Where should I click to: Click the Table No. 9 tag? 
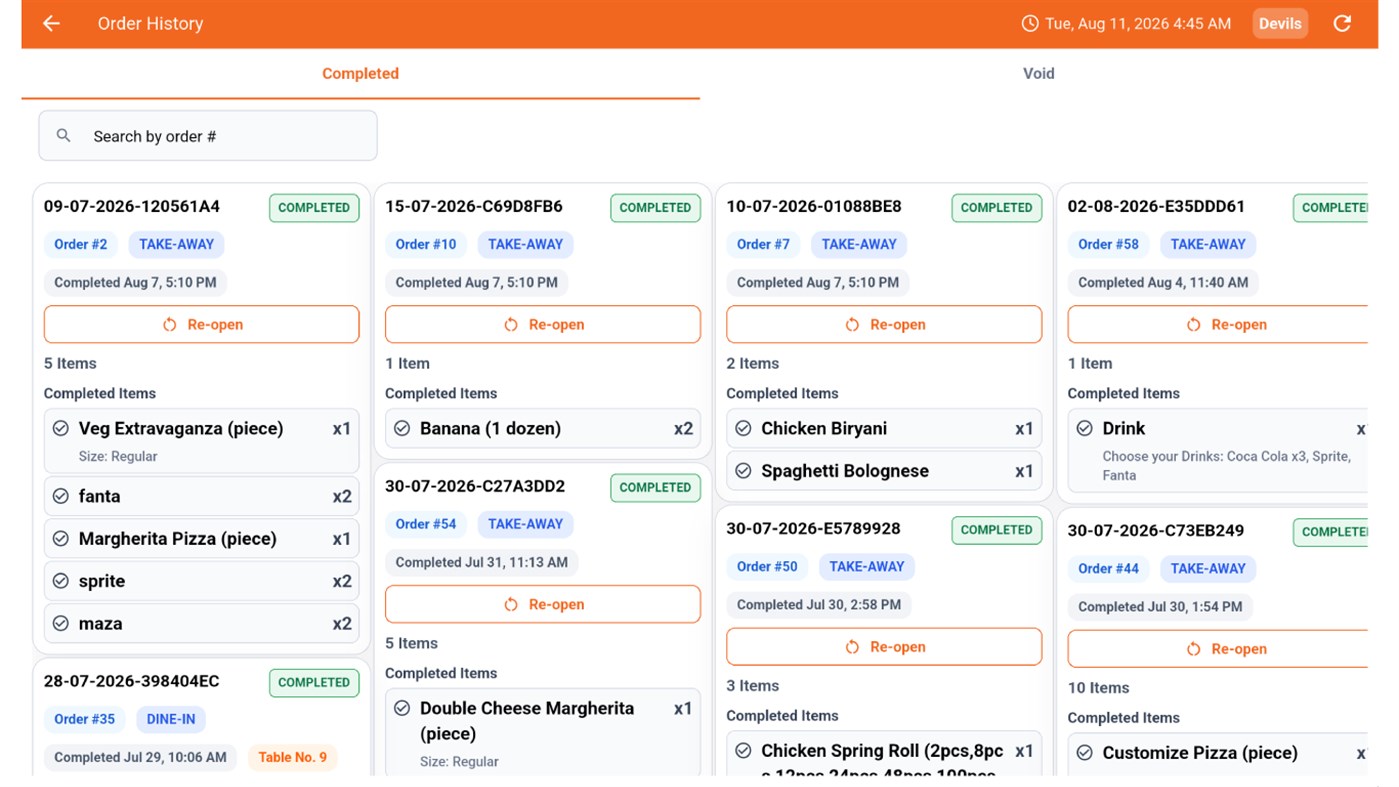point(293,757)
